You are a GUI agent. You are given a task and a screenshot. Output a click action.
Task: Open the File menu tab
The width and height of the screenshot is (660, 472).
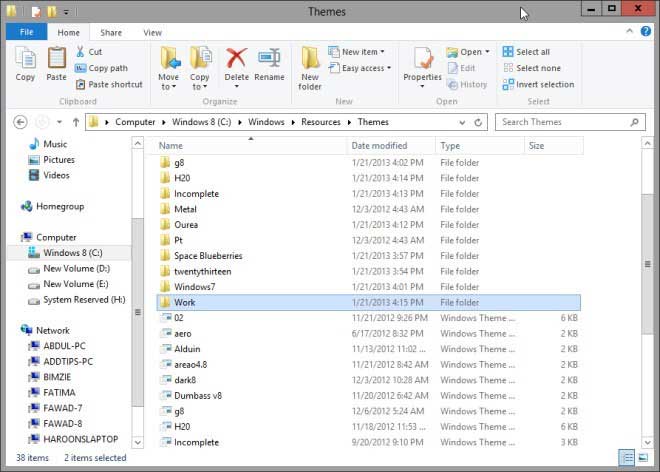[25, 32]
